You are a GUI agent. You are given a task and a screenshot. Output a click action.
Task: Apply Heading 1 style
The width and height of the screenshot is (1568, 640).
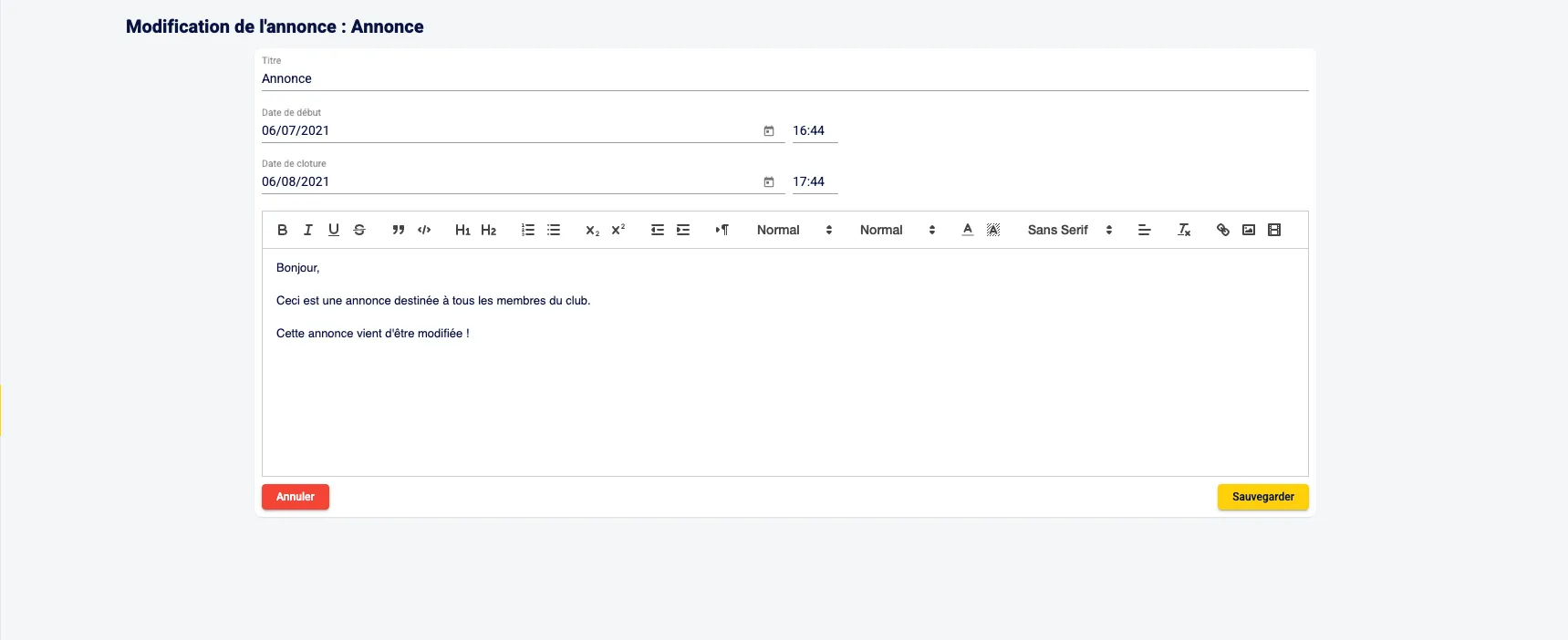point(462,230)
